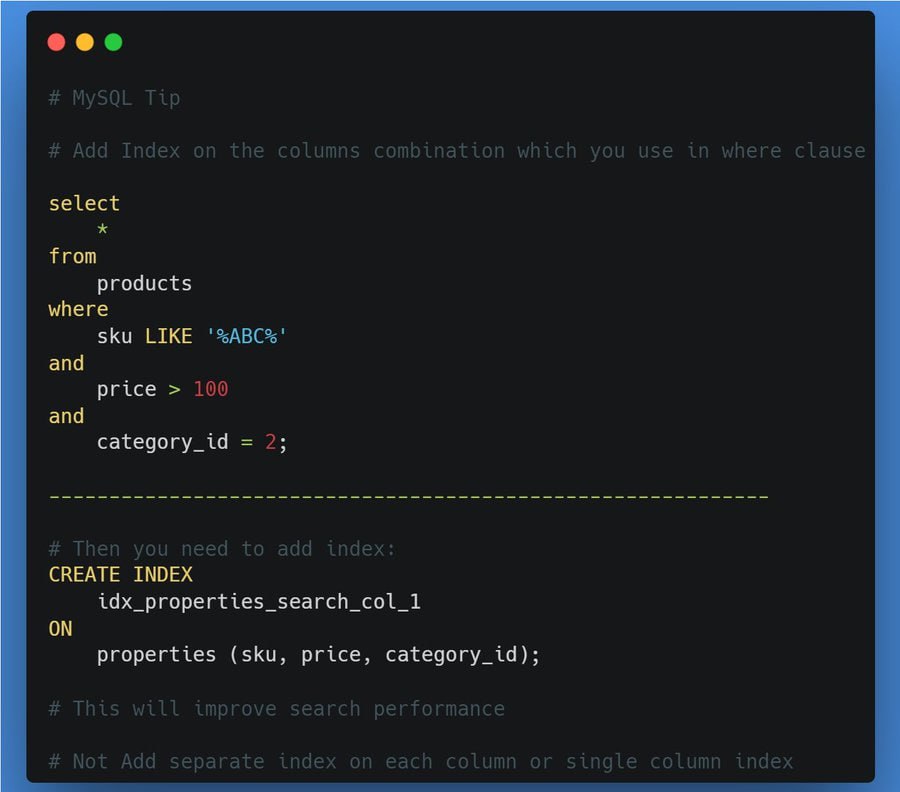Viewport: 900px width, 792px height.
Task: Click the 'properties' table name
Action: pyautogui.click(x=156, y=655)
